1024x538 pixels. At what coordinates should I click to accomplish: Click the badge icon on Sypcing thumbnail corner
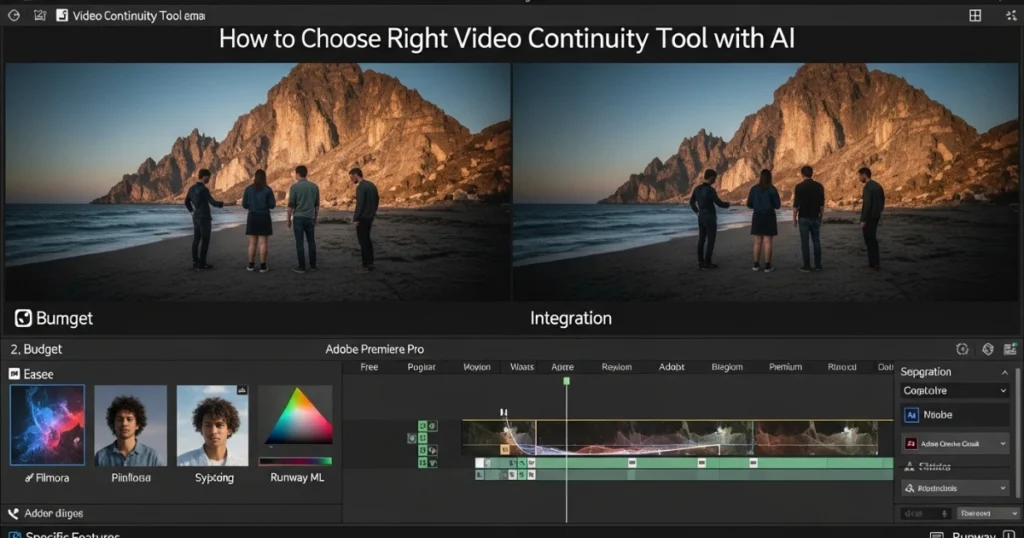[x=242, y=390]
